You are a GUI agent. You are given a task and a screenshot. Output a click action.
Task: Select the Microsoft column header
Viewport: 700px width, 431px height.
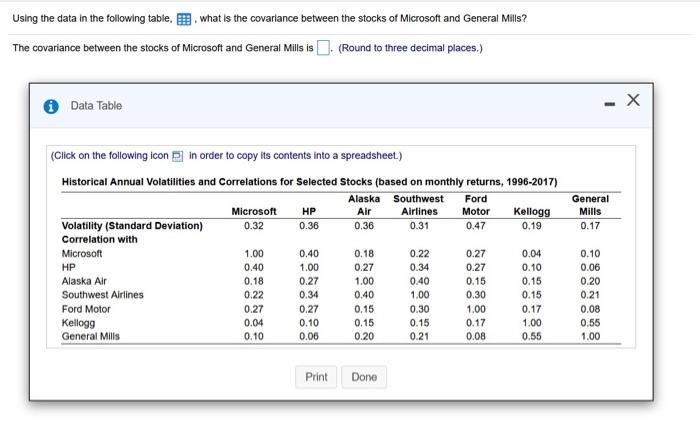click(254, 211)
